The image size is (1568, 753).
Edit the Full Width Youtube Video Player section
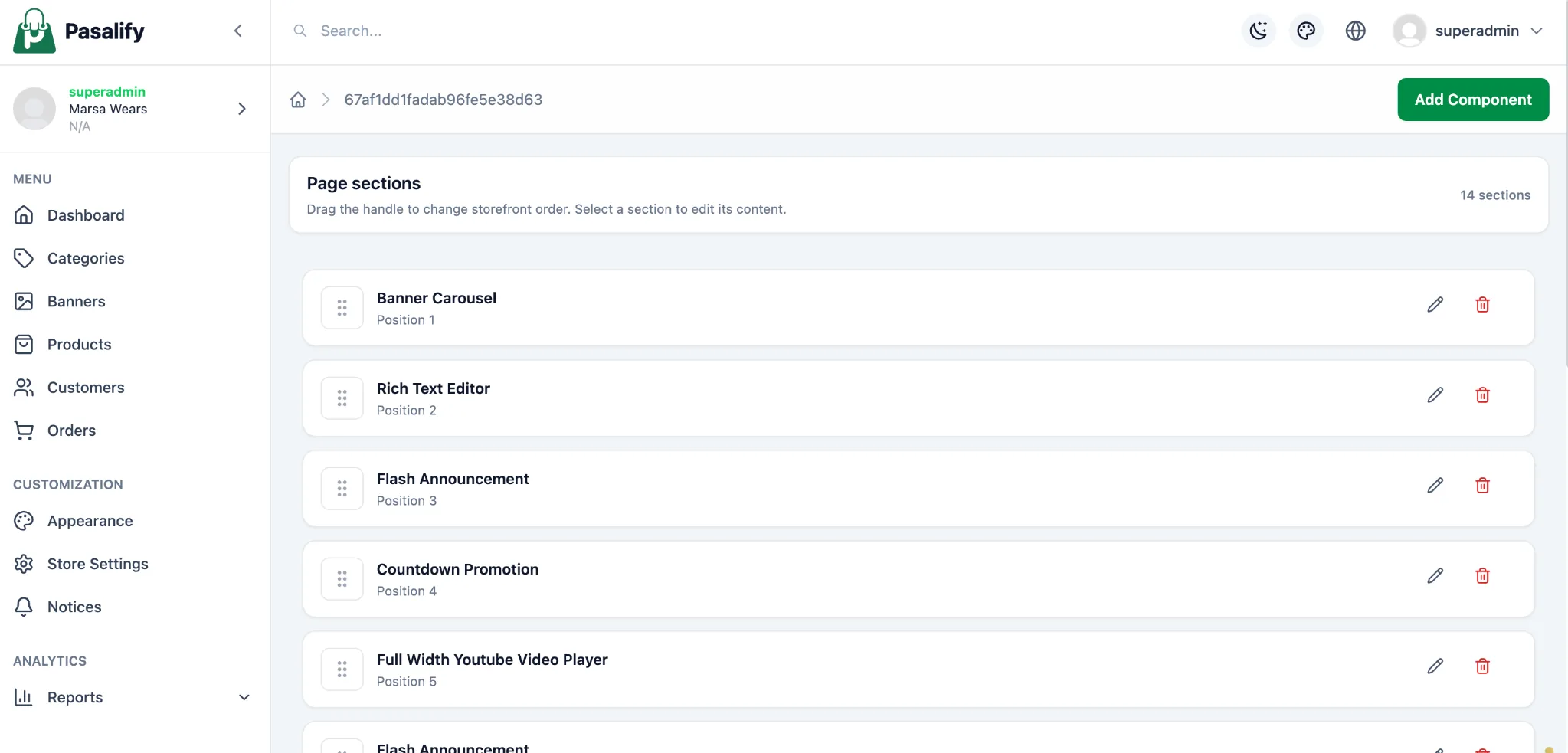pyautogui.click(x=1435, y=666)
